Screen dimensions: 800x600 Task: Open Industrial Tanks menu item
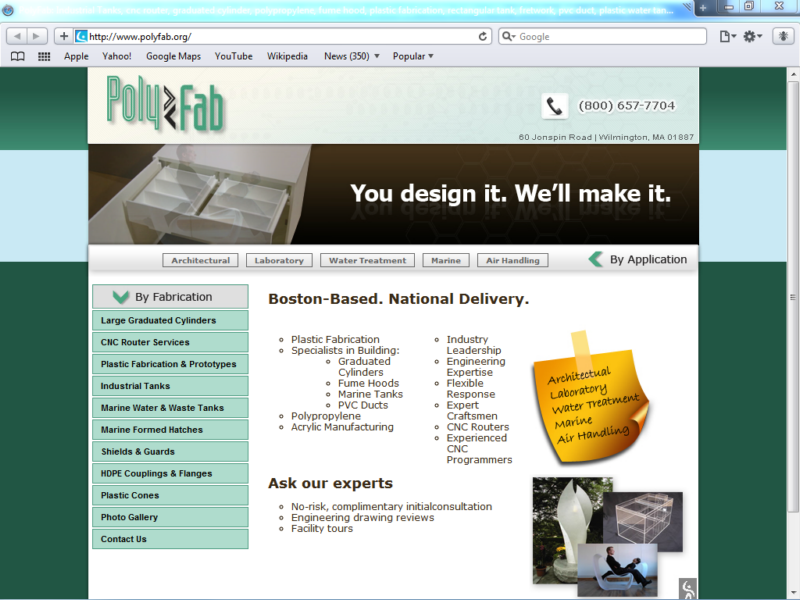170,386
